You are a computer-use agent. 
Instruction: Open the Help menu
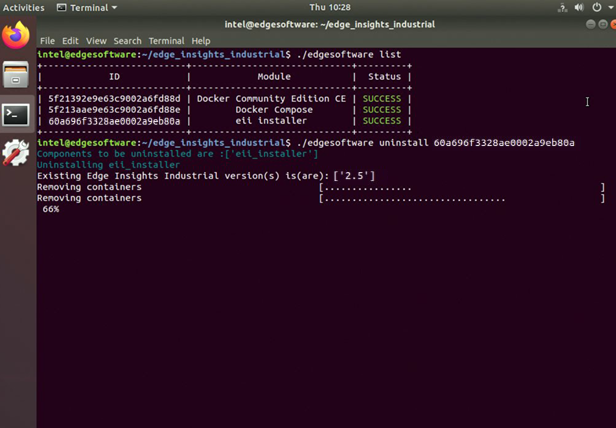pos(201,41)
